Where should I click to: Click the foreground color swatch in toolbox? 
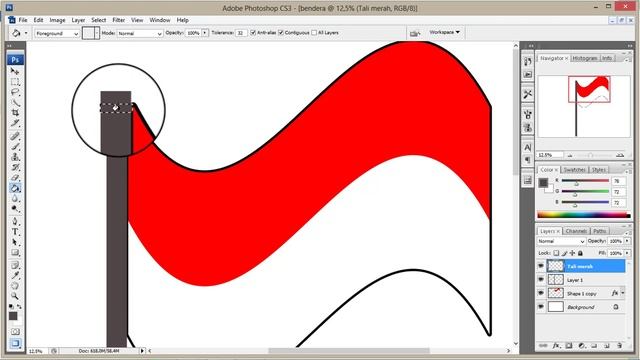13,316
